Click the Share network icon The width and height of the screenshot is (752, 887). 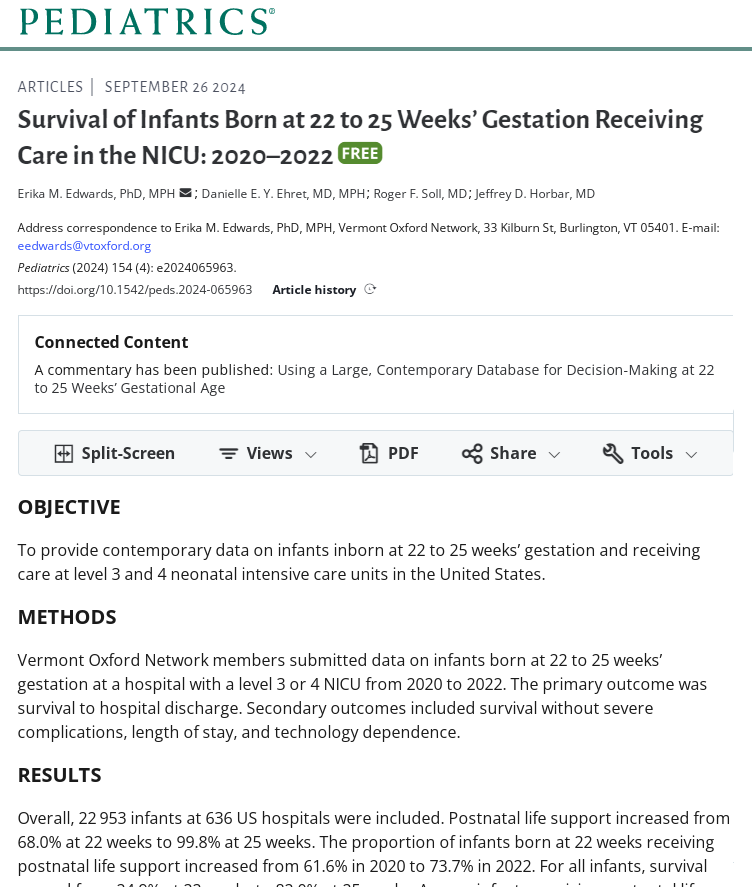pos(472,454)
